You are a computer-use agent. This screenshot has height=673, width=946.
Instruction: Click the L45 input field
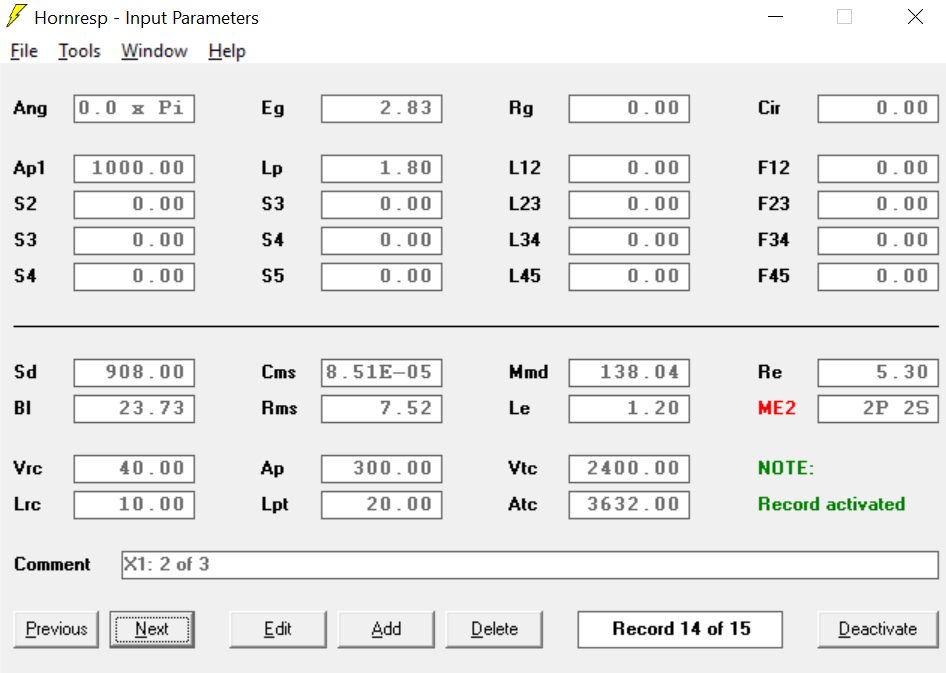(629, 277)
